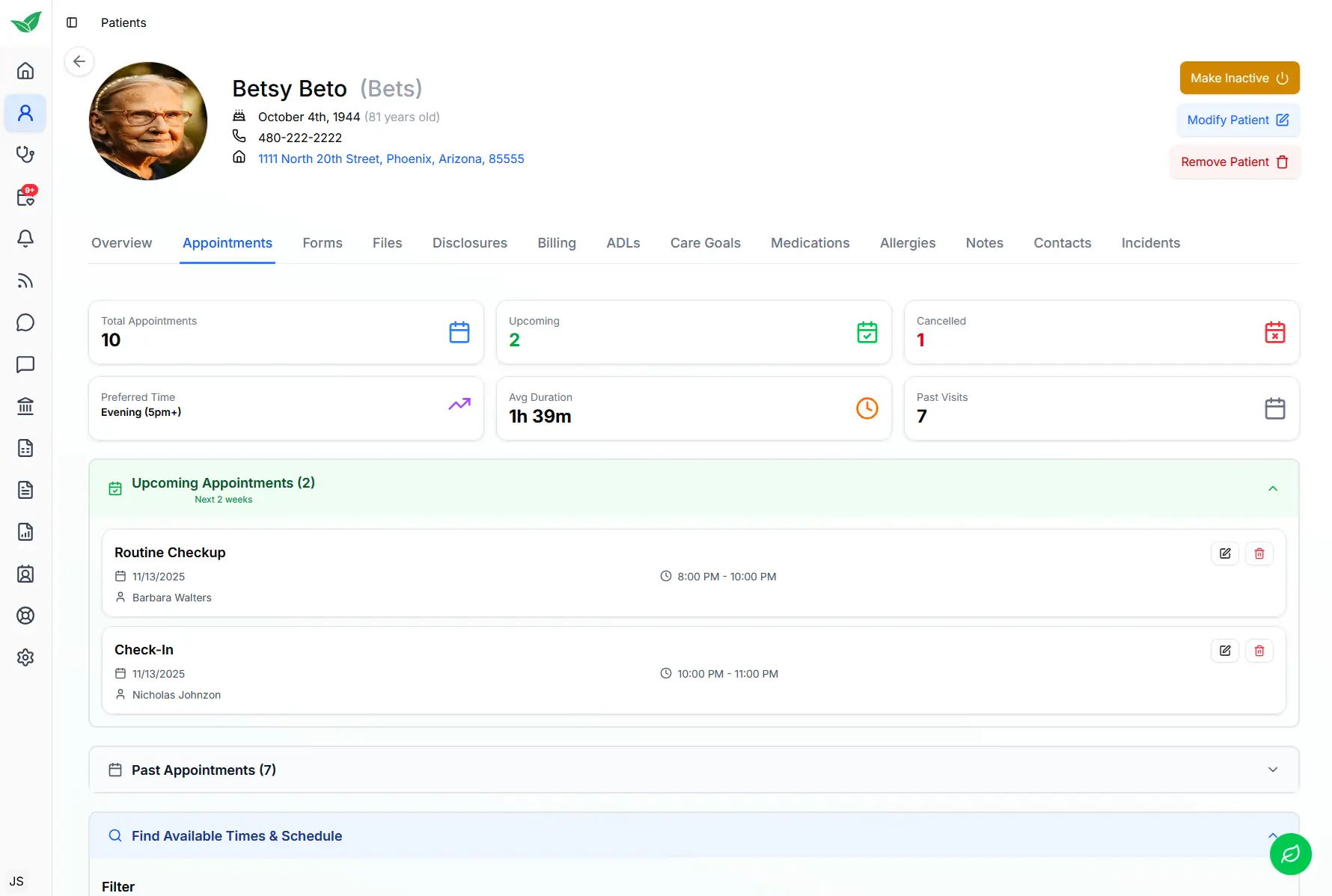Click the settings gear in sidebar
The height and width of the screenshot is (896, 1332).
tap(25, 657)
